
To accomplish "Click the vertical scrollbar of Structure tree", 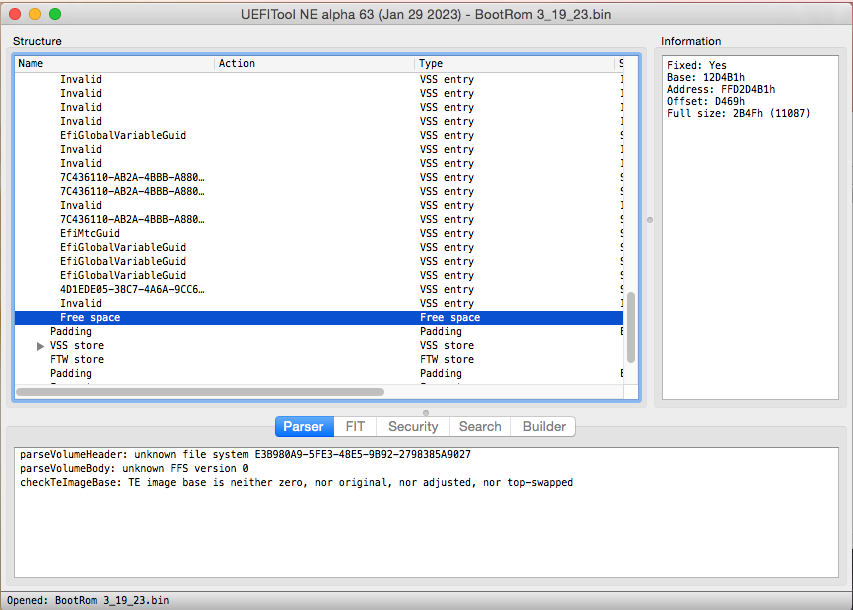I will (631, 327).
